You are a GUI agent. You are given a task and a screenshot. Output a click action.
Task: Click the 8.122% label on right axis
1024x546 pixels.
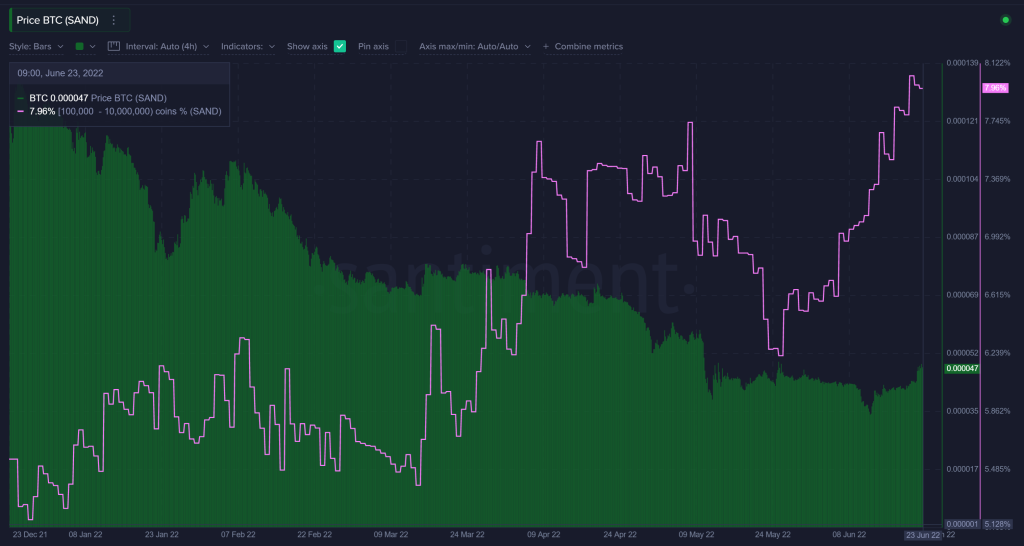(997, 63)
